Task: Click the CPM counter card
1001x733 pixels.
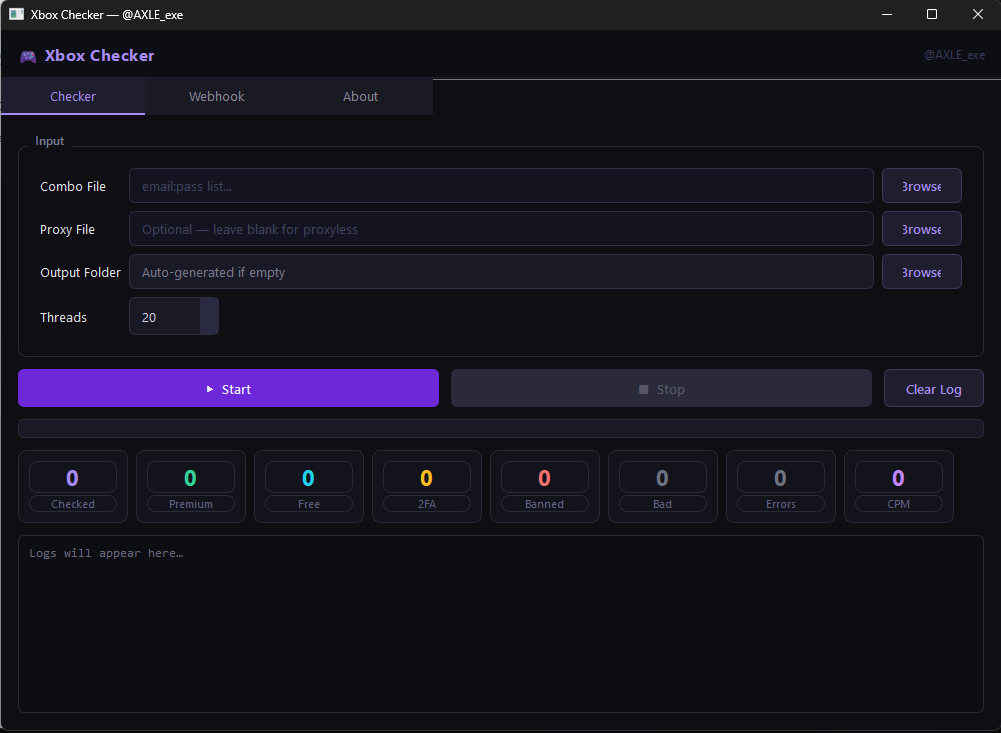Action: point(899,487)
